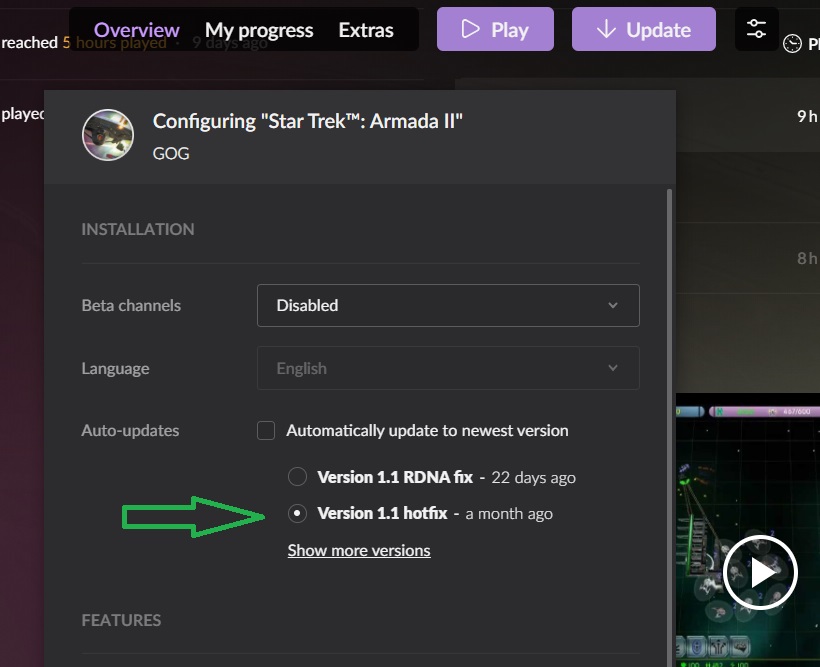
Task: Click the Beta channels label
Action: (x=131, y=306)
